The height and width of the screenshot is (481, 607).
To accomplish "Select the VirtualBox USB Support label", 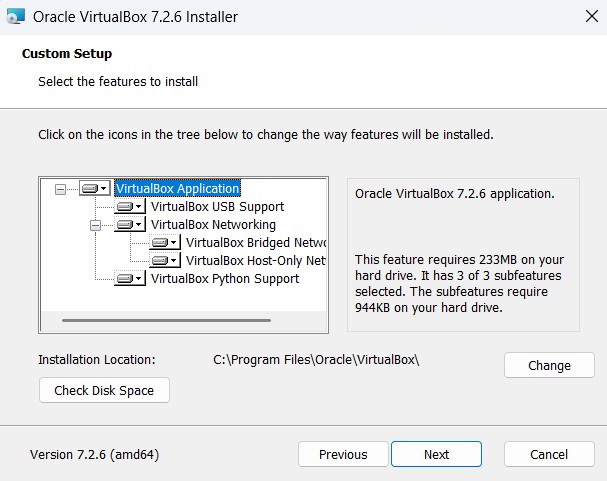I will 213,207.
